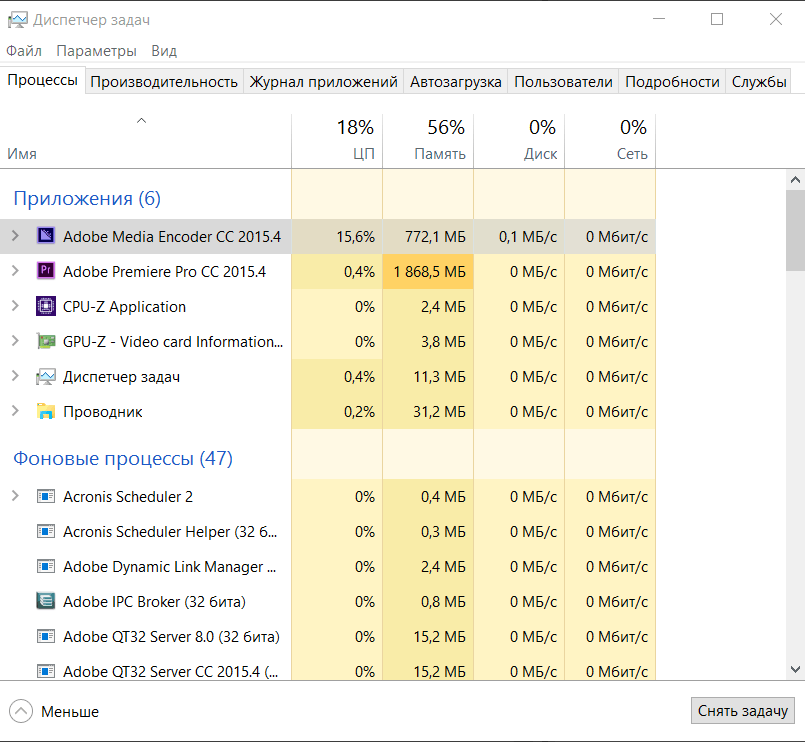
Task: Click the 0,8 МБ memory cell
Action: [x=428, y=601]
